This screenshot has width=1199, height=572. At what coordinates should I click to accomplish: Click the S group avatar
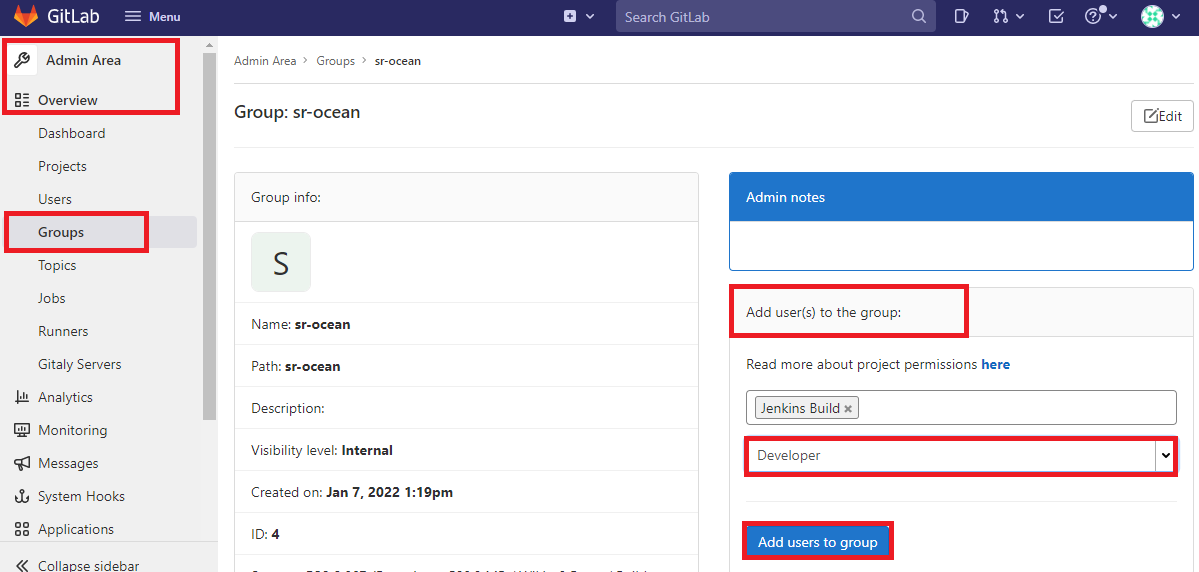tap(281, 262)
